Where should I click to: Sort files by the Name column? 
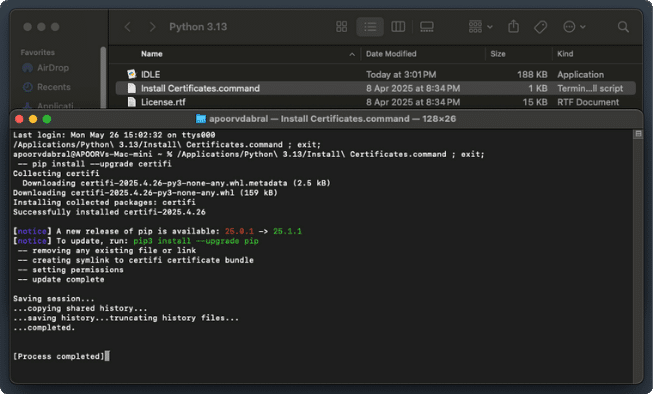pos(152,54)
